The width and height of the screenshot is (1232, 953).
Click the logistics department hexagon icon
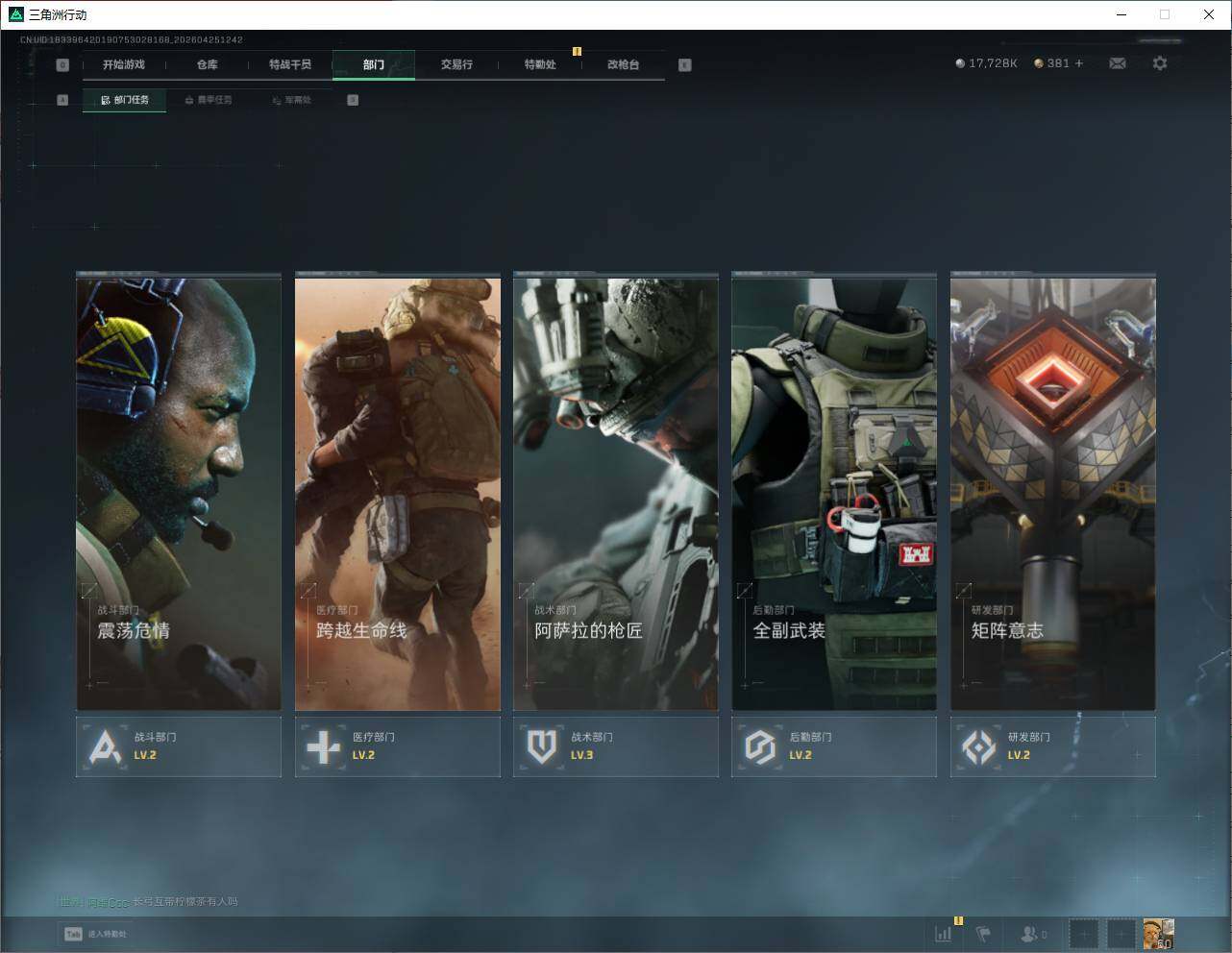coord(760,746)
